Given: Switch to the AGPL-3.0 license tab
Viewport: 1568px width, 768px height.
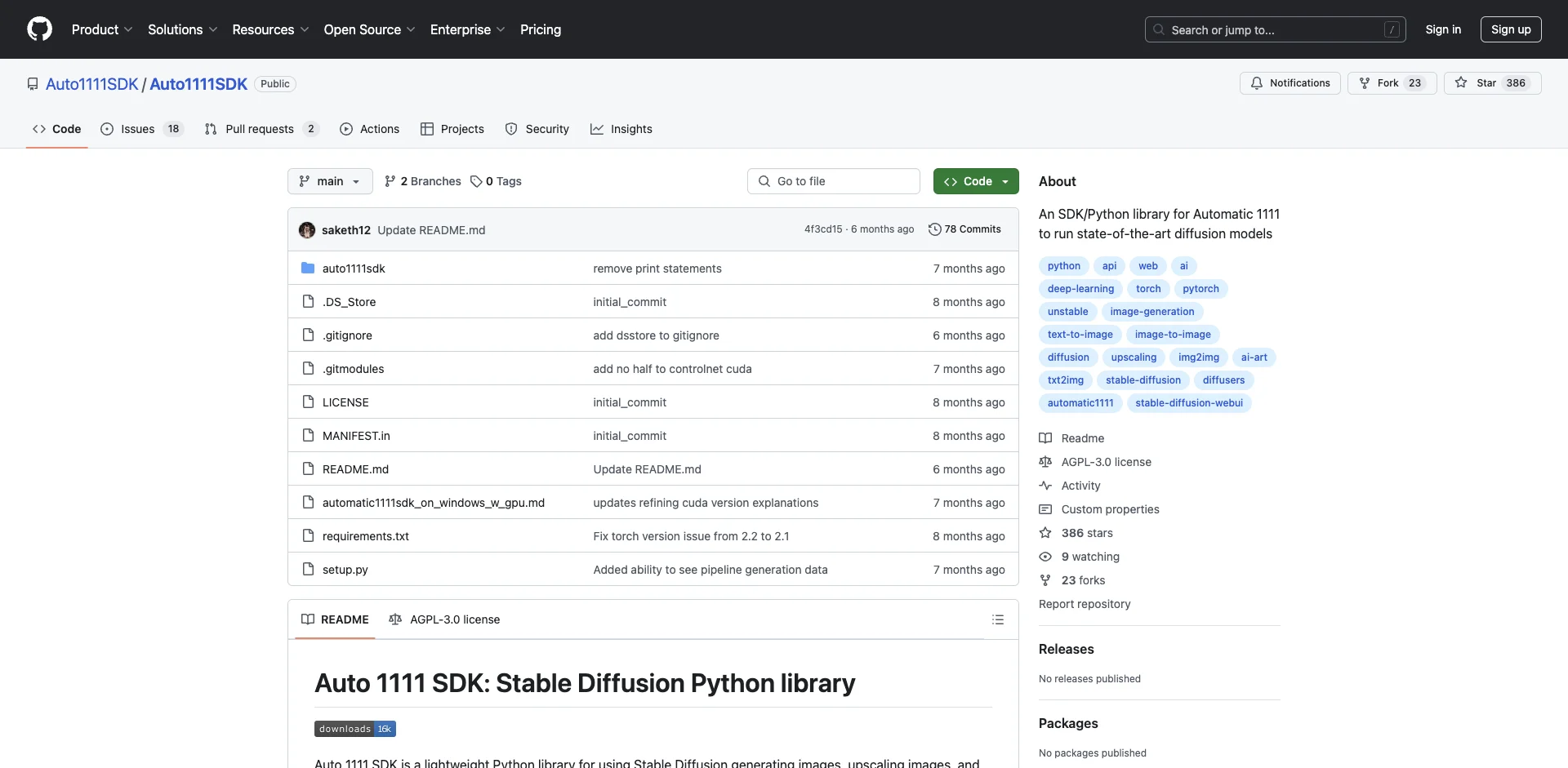Looking at the screenshot, I should [444, 619].
